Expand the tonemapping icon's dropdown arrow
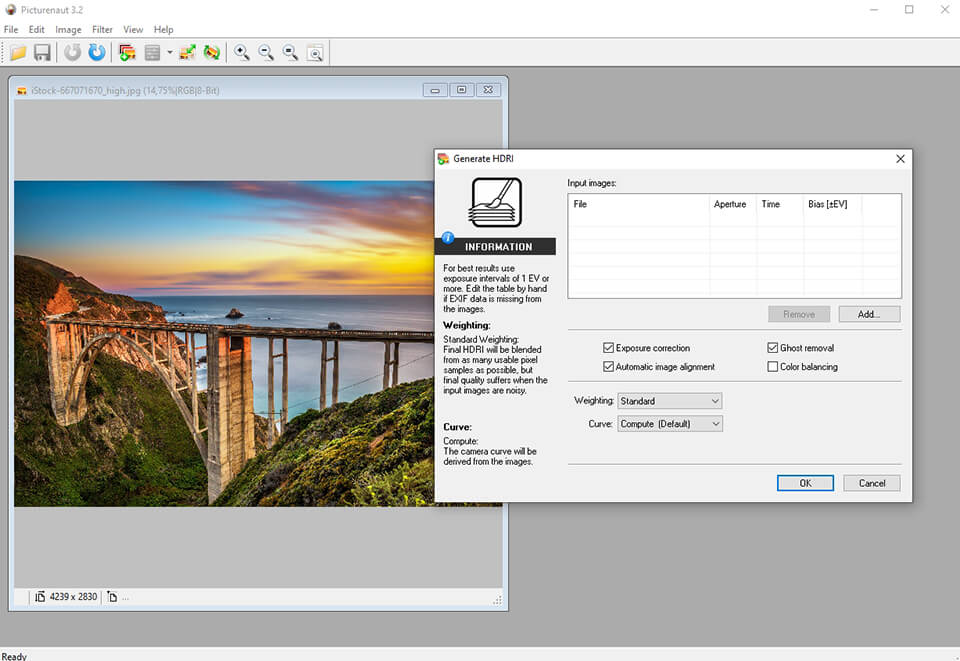The height and width of the screenshot is (661, 960). [x=170, y=52]
